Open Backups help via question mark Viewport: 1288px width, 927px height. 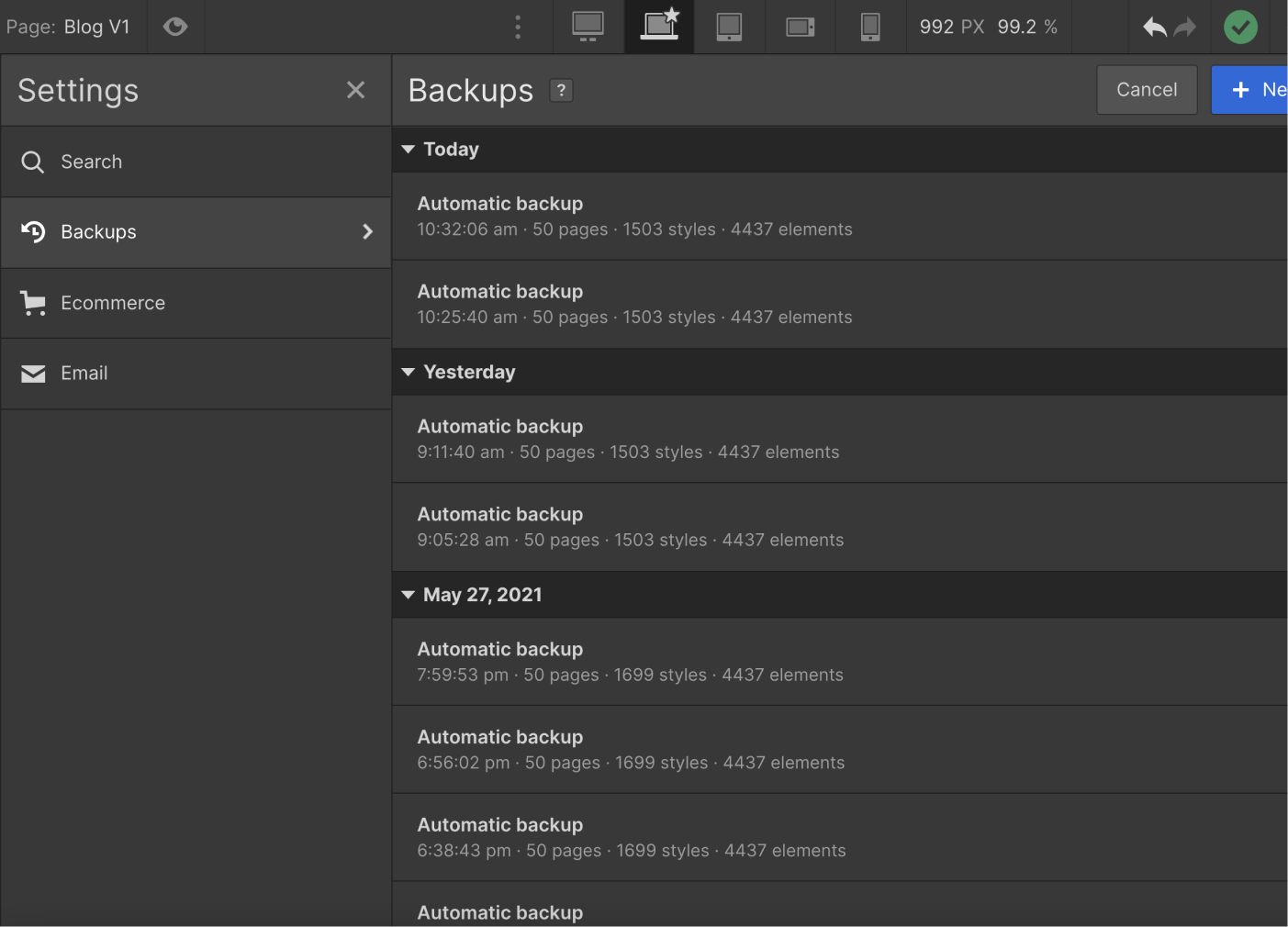[561, 90]
